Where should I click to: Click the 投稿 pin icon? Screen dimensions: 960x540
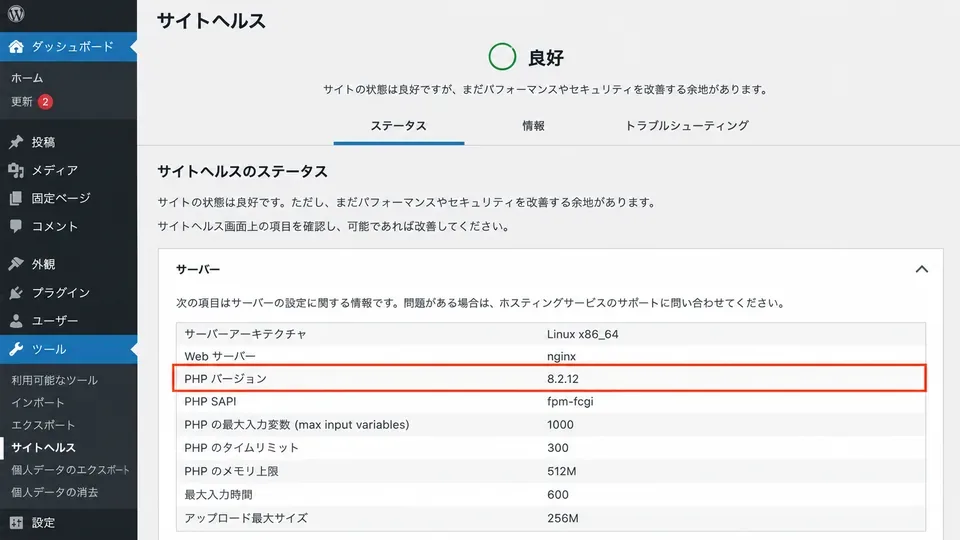16,142
